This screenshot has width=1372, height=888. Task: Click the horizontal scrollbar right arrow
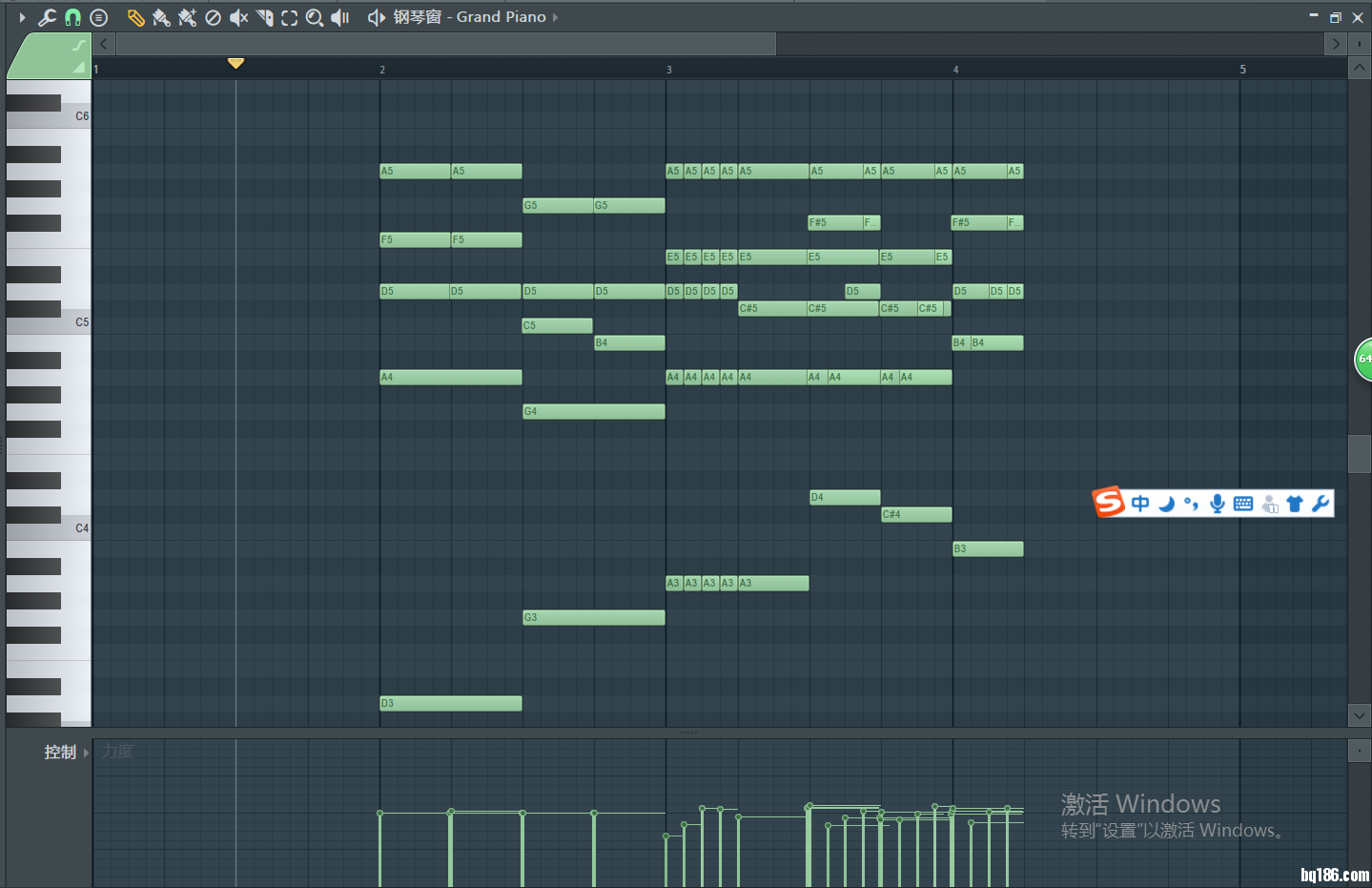(x=1335, y=44)
